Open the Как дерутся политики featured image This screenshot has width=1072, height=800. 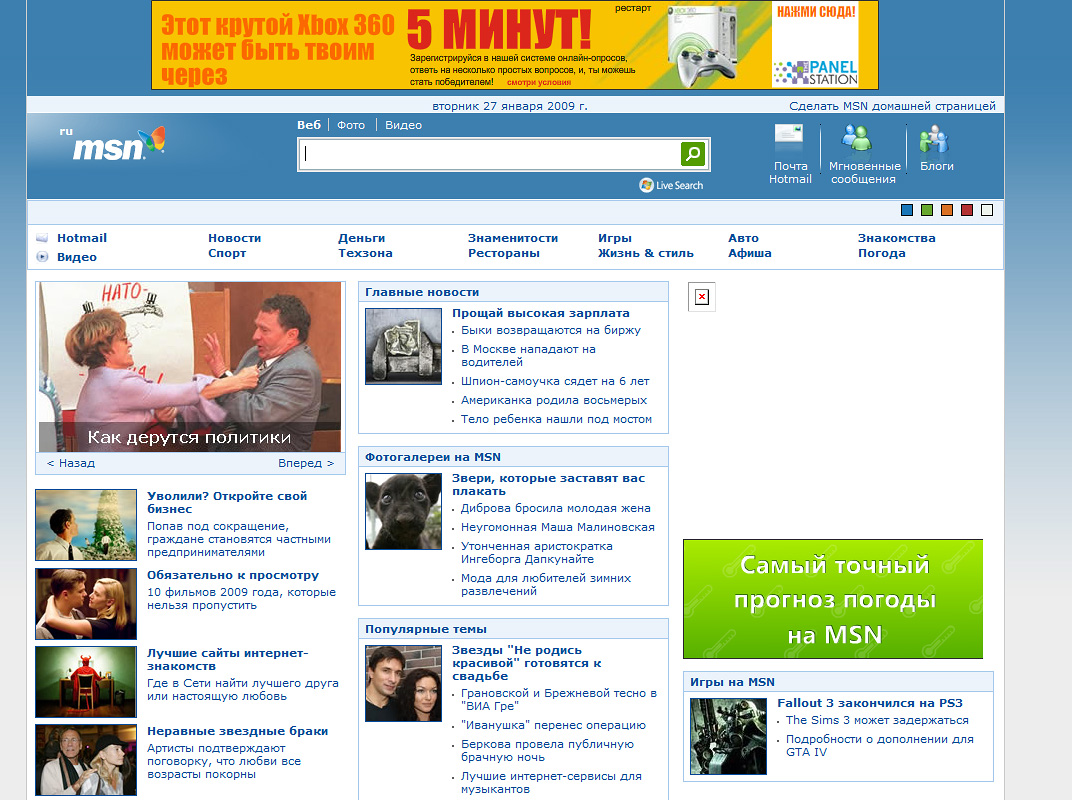190,366
